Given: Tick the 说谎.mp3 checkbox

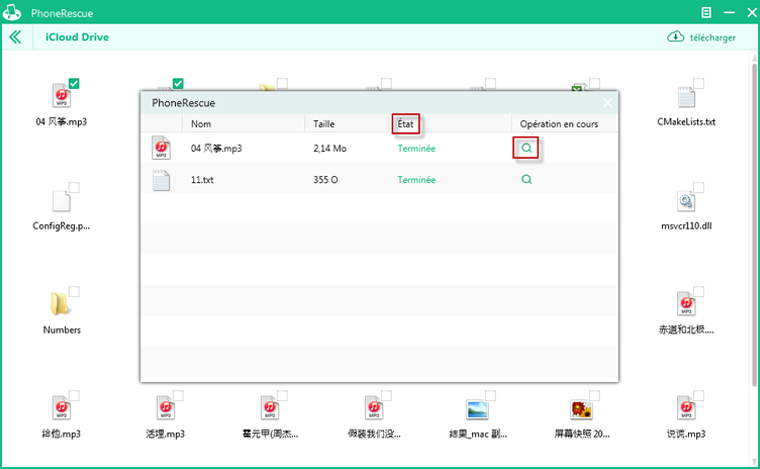Looking at the screenshot, I should point(698,396).
